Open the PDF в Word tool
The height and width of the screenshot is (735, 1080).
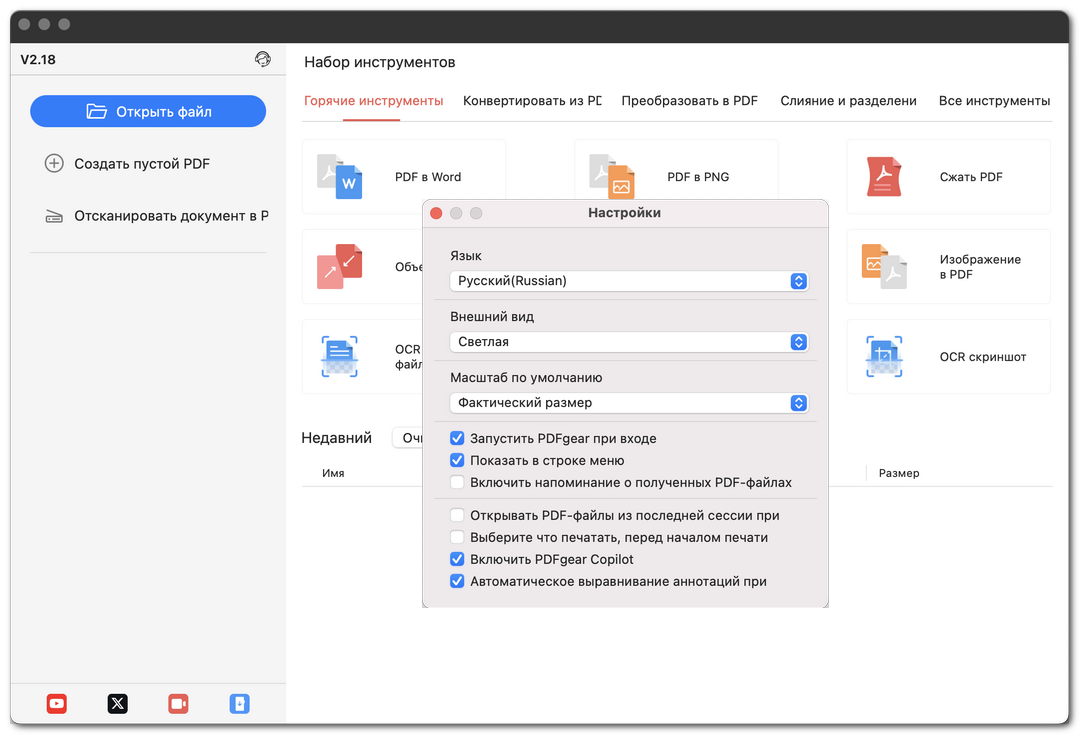[403, 177]
